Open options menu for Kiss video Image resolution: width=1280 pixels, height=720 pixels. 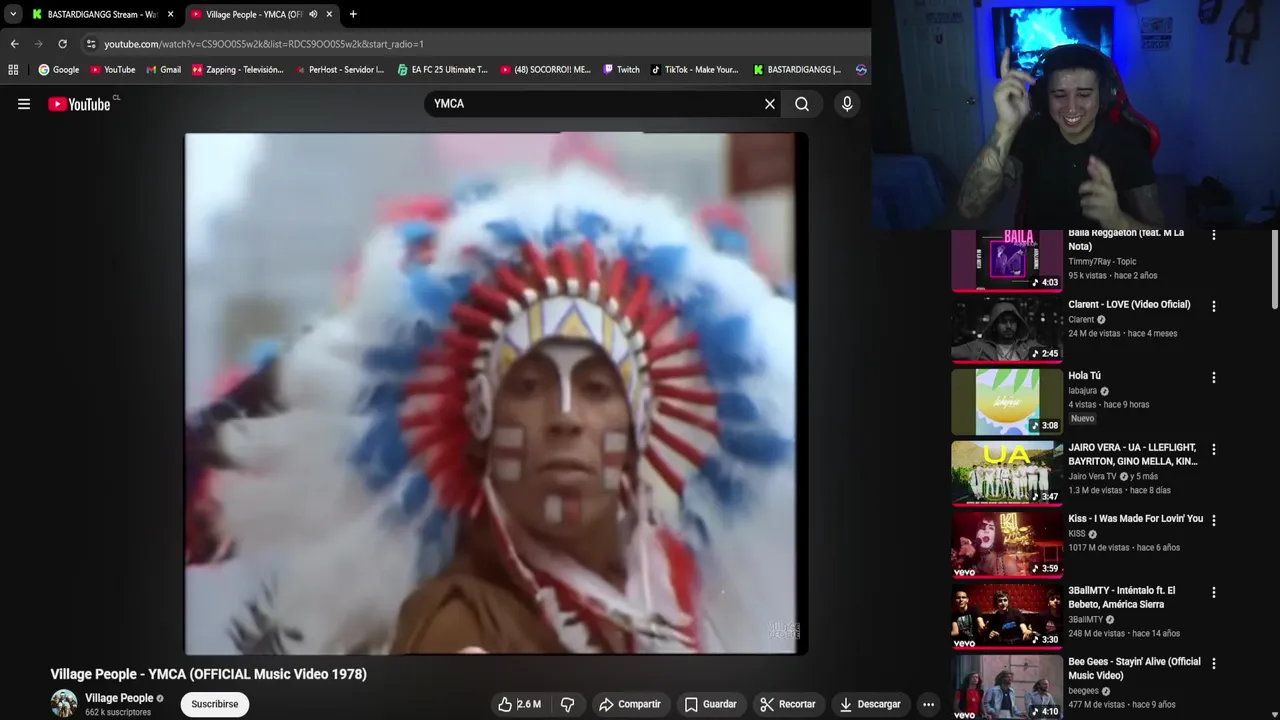click(x=1214, y=520)
